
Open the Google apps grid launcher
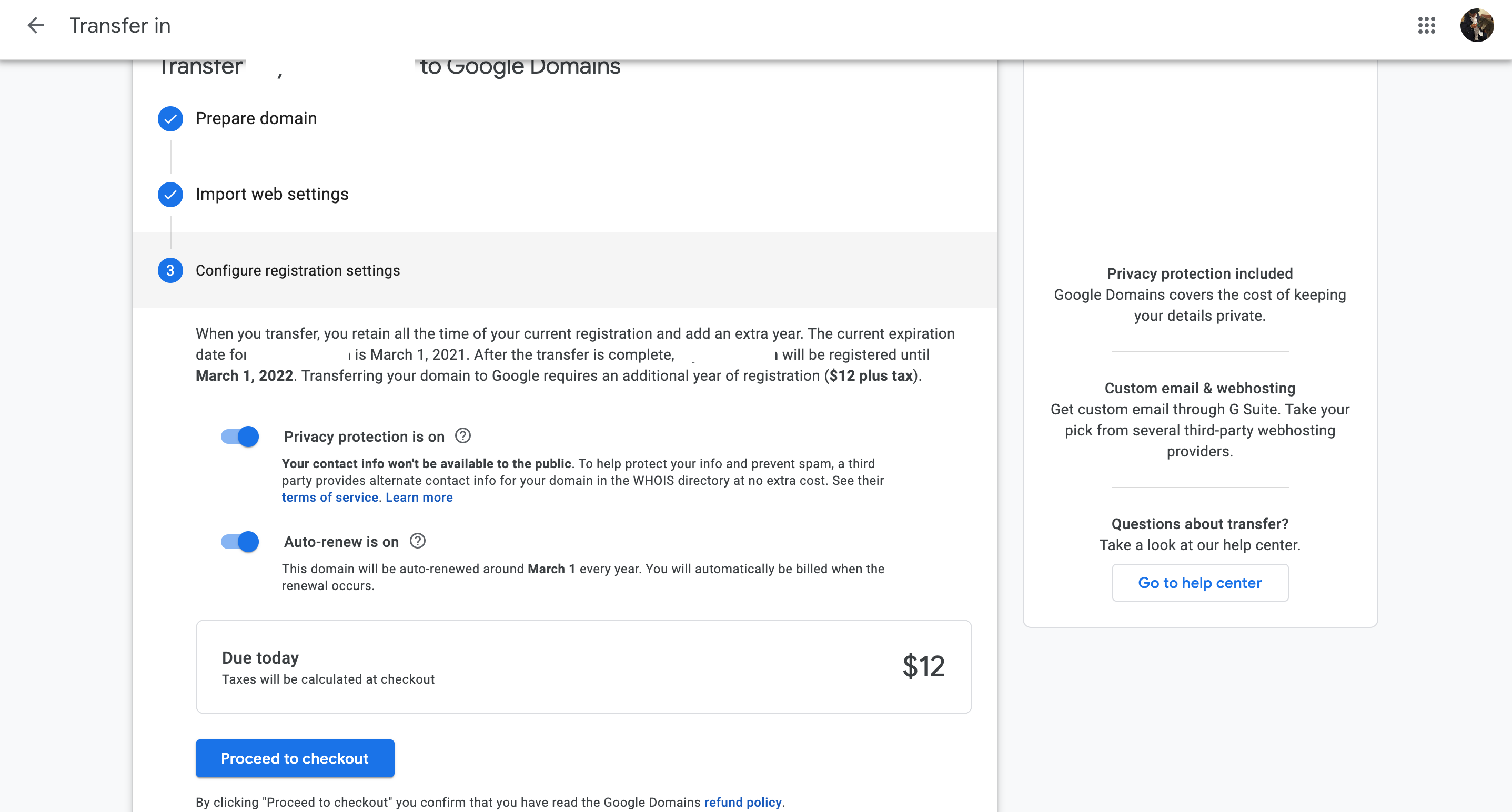[1426, 25]
